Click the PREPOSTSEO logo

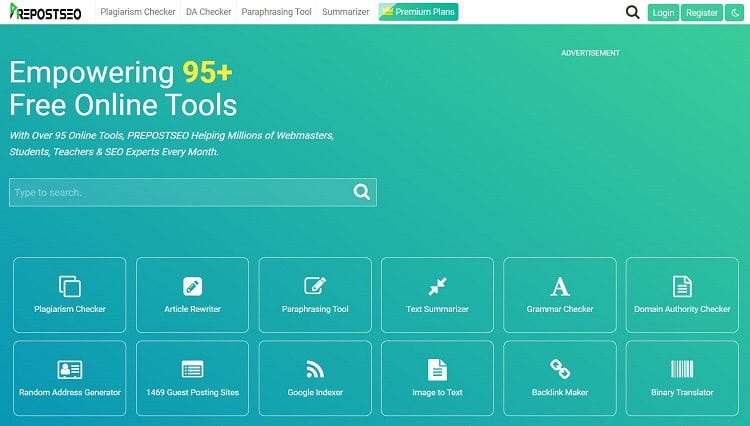(45, 11)
